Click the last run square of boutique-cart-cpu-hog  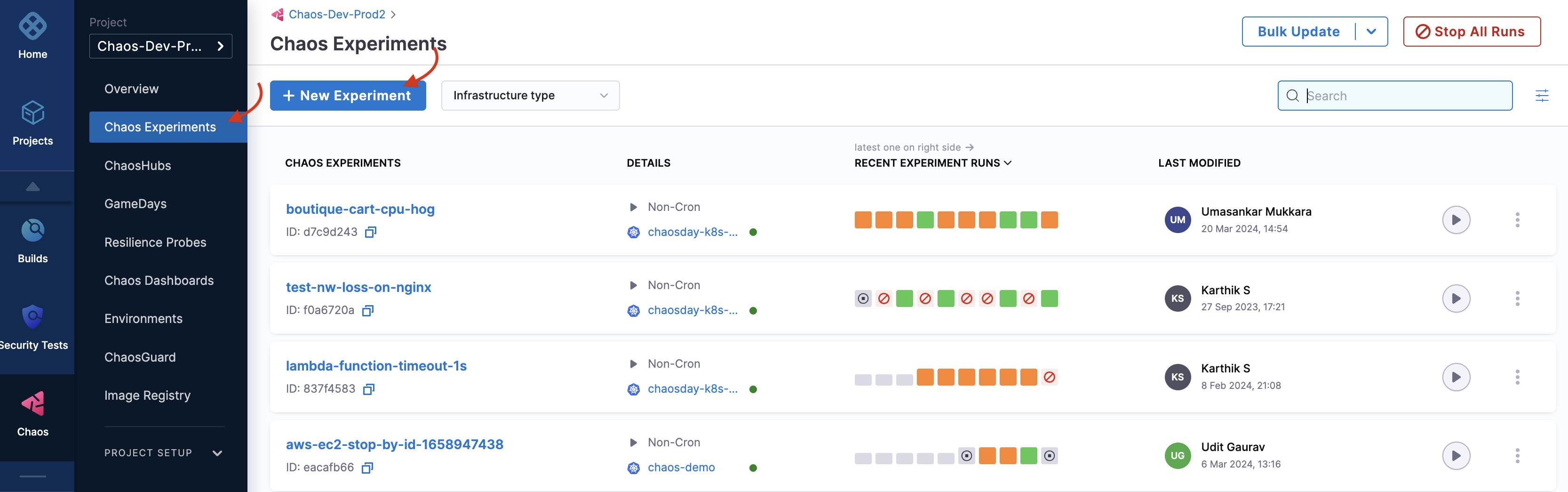pyautogui.click(x=1049, y=220)
